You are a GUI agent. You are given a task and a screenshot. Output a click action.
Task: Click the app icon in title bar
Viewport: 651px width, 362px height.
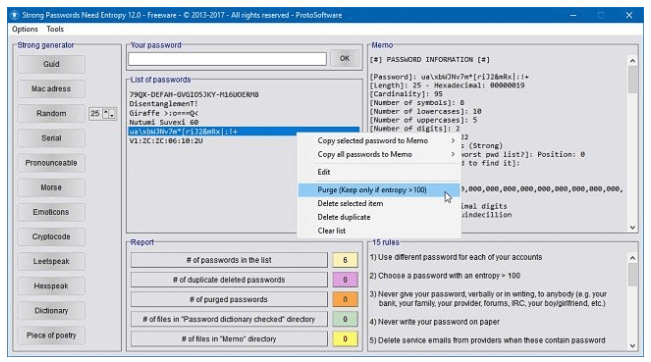[x=15, y=15]
